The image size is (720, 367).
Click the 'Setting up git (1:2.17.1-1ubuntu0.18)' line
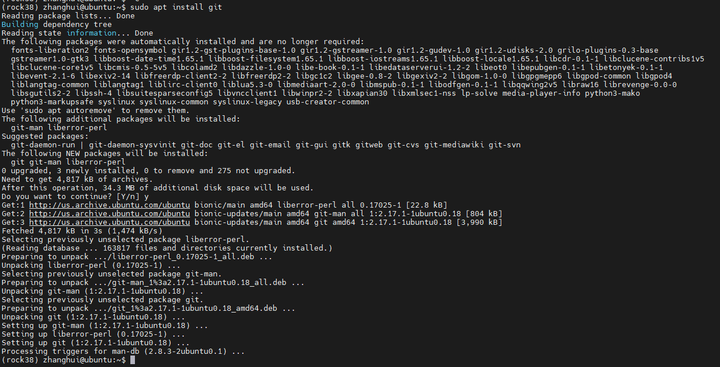[96, 343]
